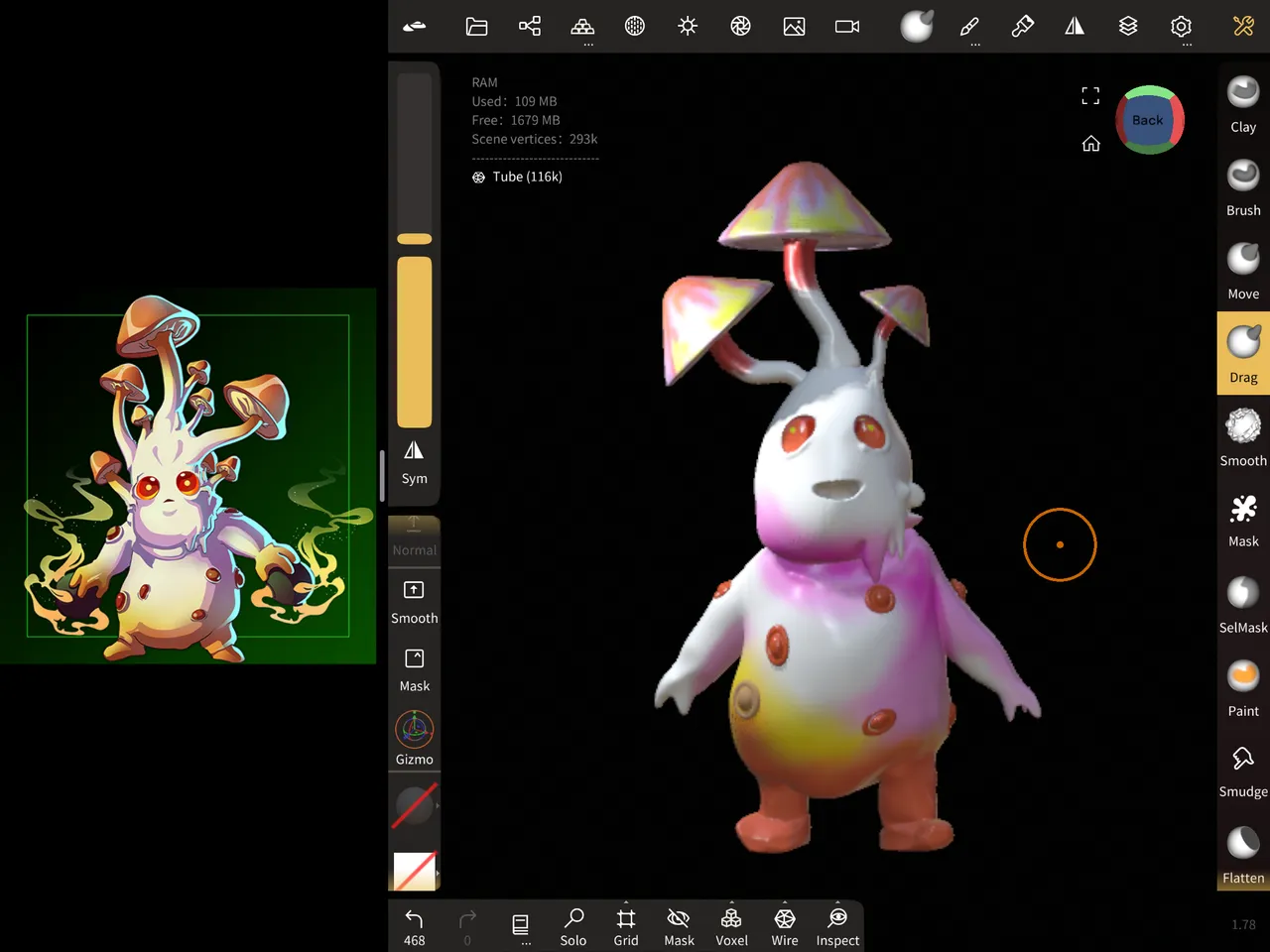Select the Move tool
The width and height of the screenshot is (1270, 952).
pos(1243,271)
